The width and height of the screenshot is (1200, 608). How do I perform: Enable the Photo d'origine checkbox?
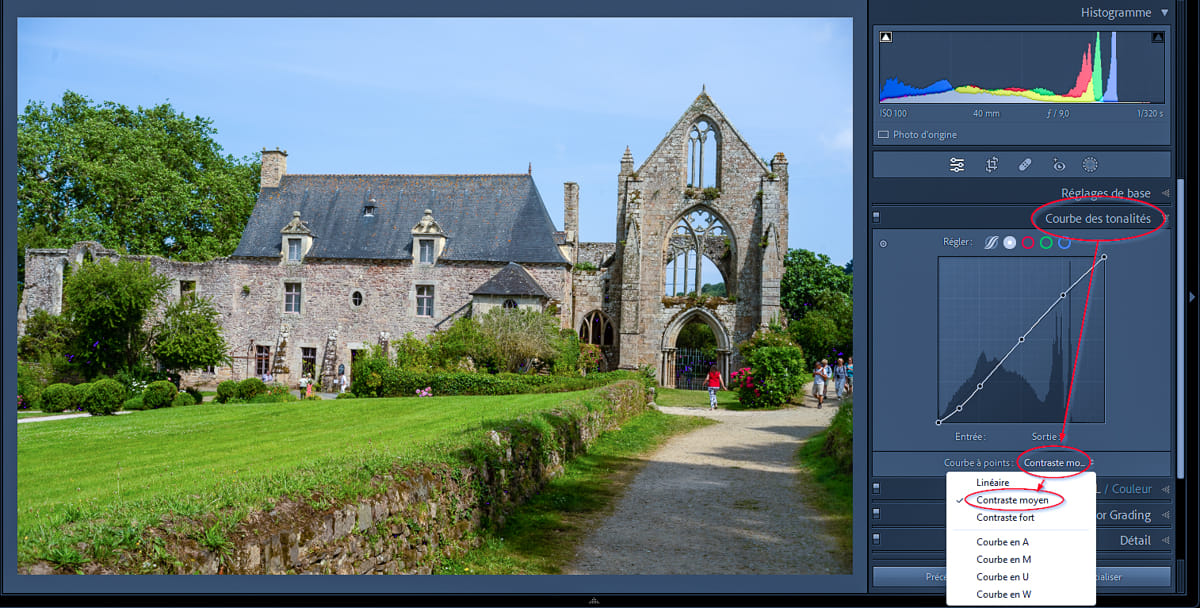point(883,134)
